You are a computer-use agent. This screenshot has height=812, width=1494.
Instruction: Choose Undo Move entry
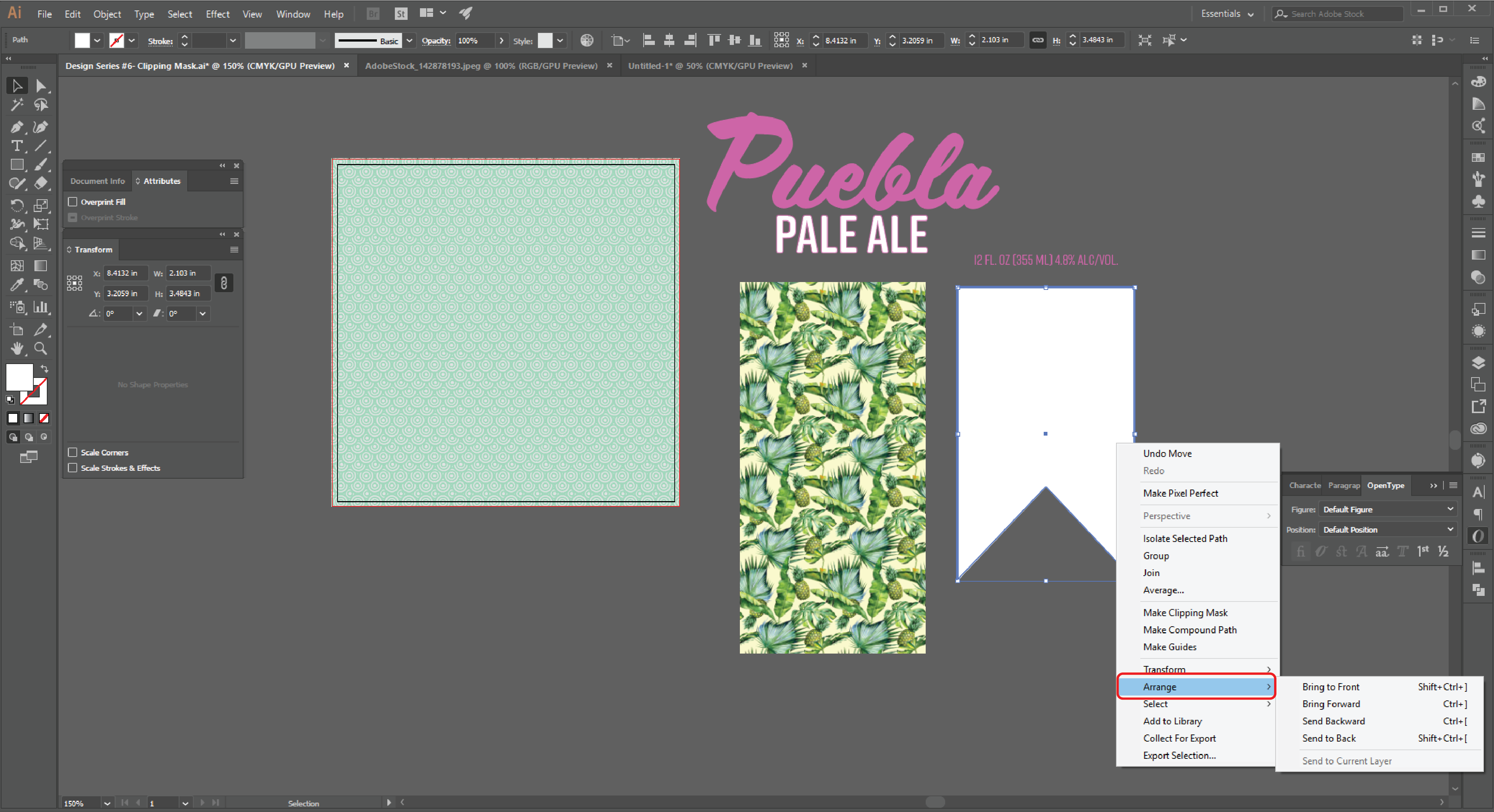1167,454
